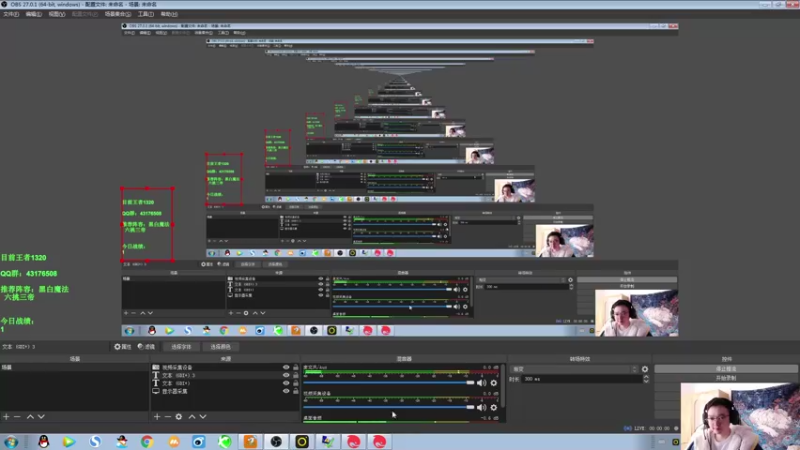Screen dimensions: 800x450
Task: Open Sogou browser from taskbar
Action: point(95,442)
